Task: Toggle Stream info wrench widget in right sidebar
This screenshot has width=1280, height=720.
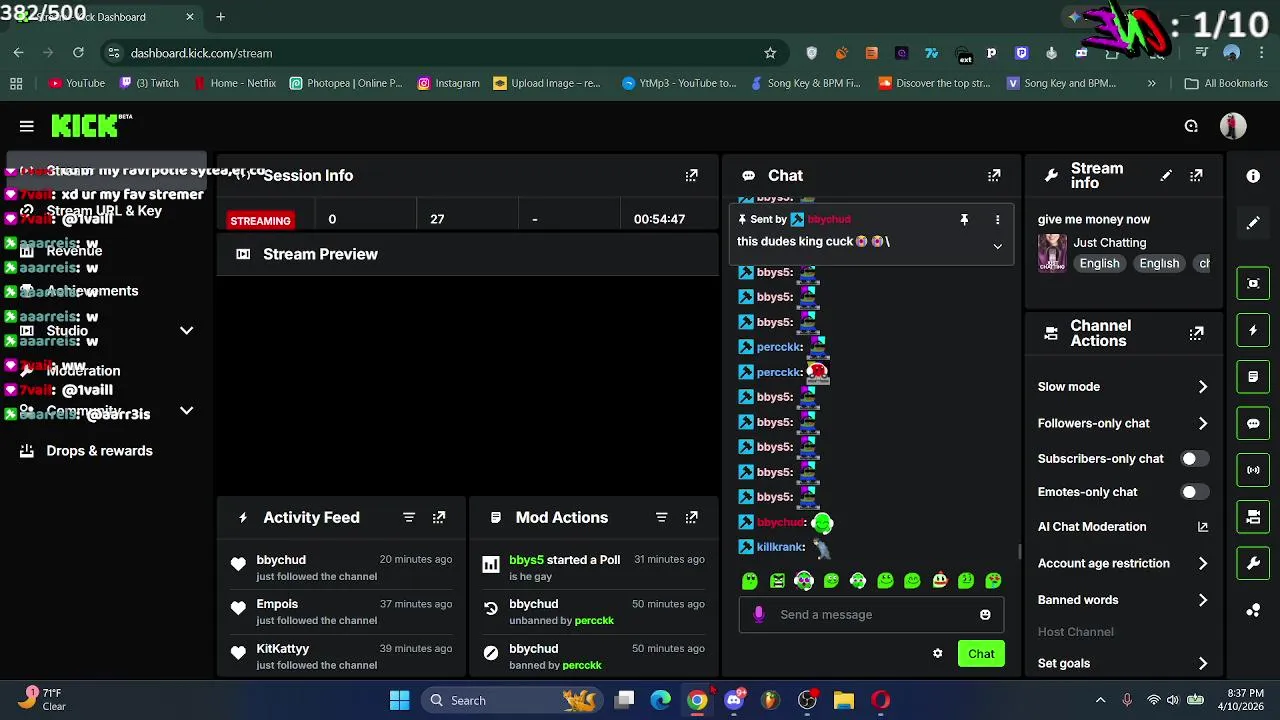Action: [x=1253, y=563]
